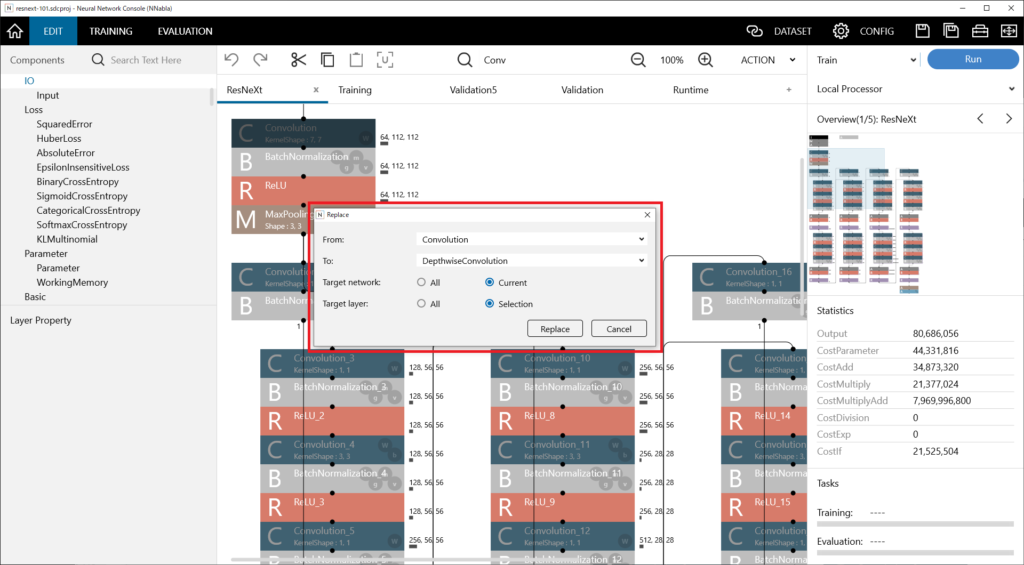
Task: Go to the Home screen icon
Action: point(15,31)
